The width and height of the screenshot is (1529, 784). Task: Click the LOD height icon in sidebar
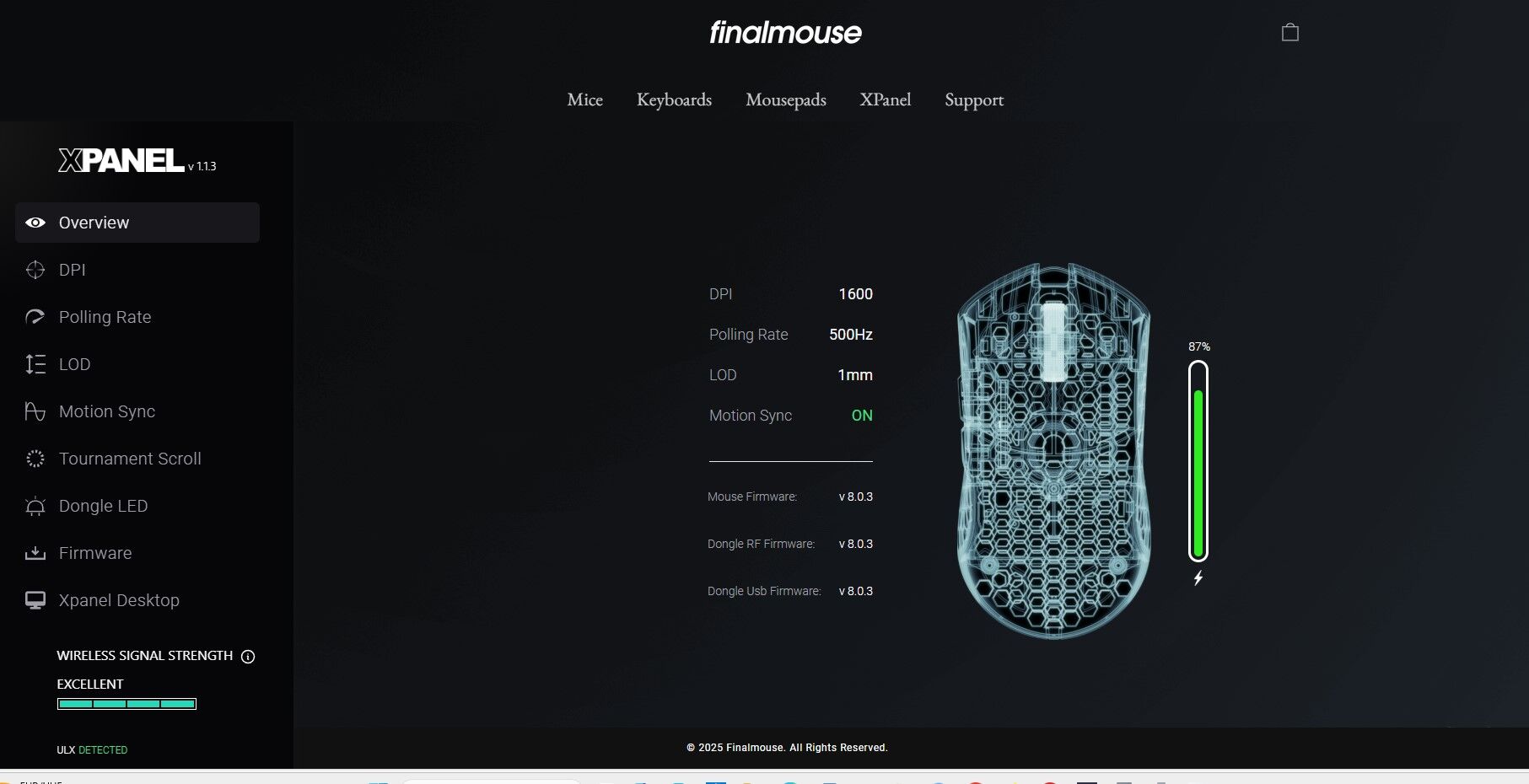[35, 364]
